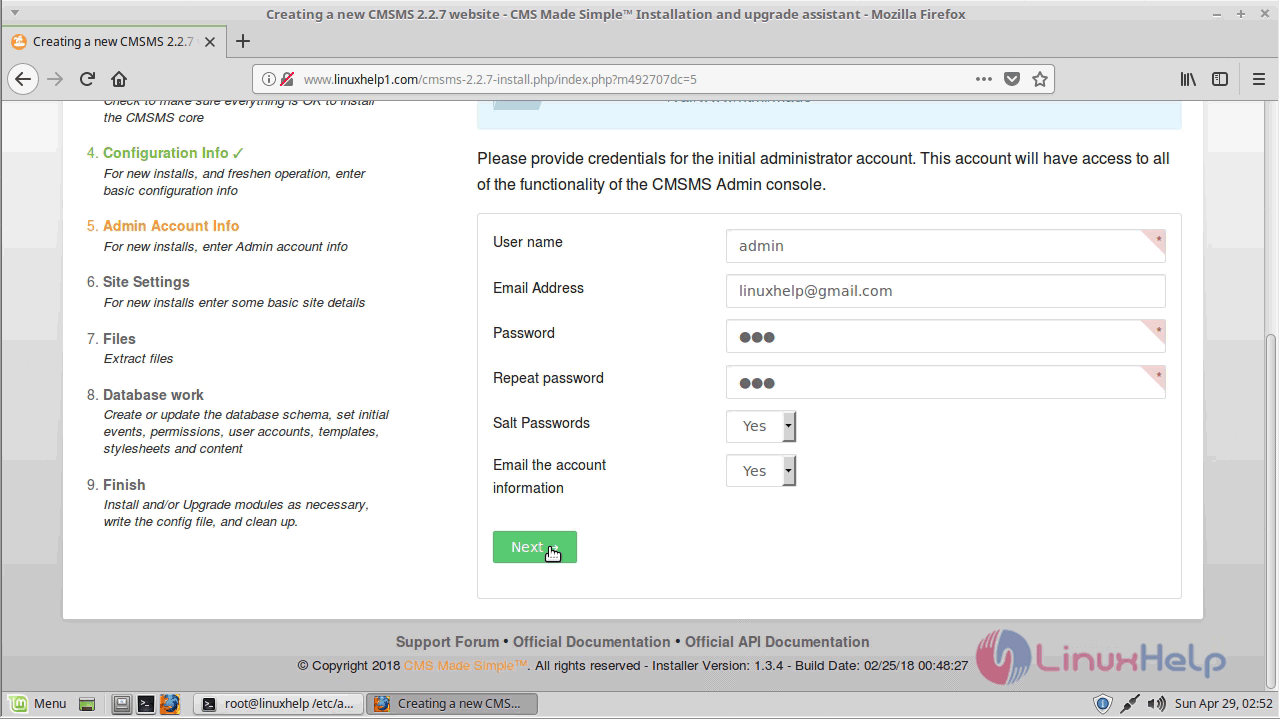1280x720 pixels.
Task: Go back with the browser back arrow
Action: pos(23,79)
